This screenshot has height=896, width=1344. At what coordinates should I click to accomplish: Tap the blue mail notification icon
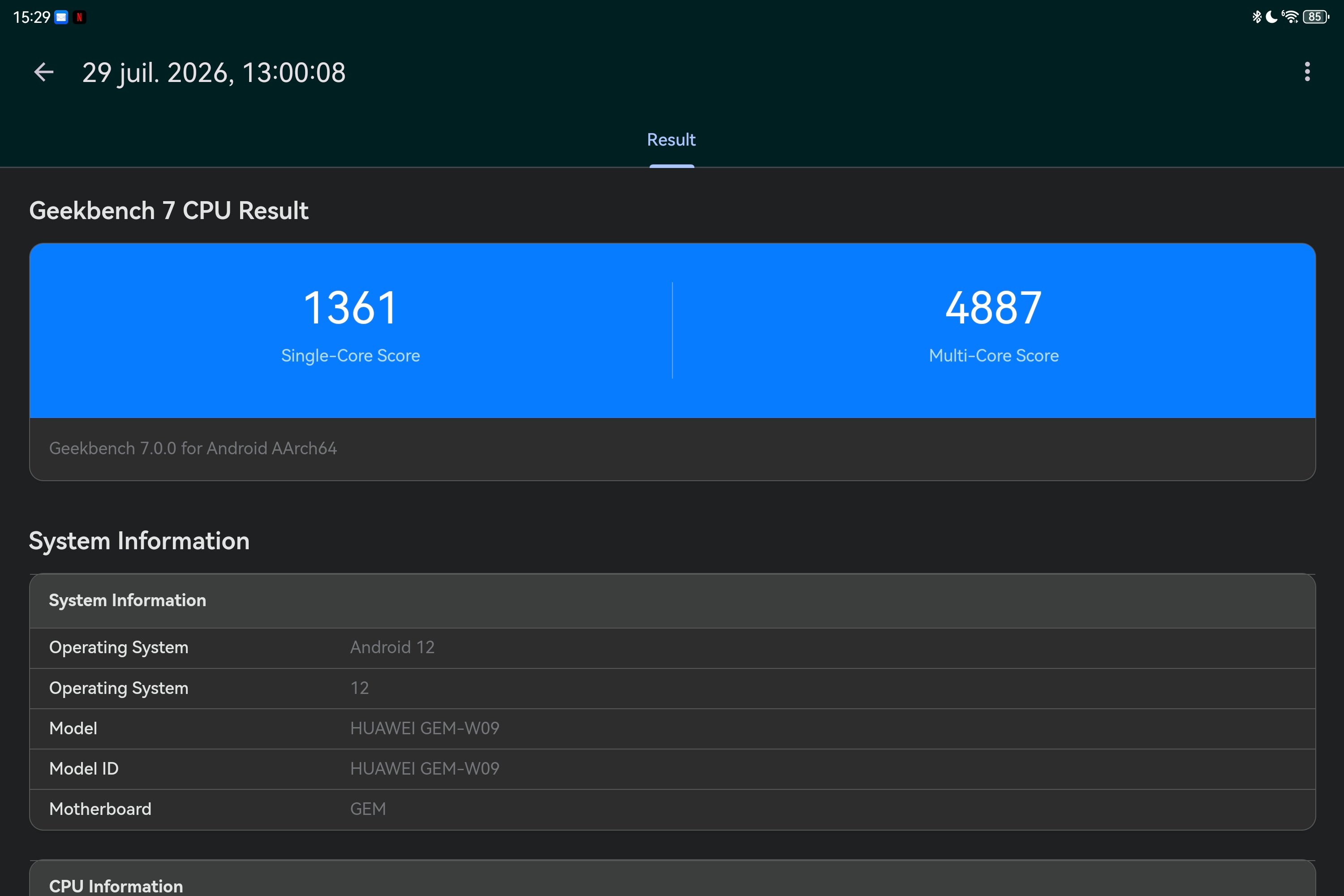[61, 17]
